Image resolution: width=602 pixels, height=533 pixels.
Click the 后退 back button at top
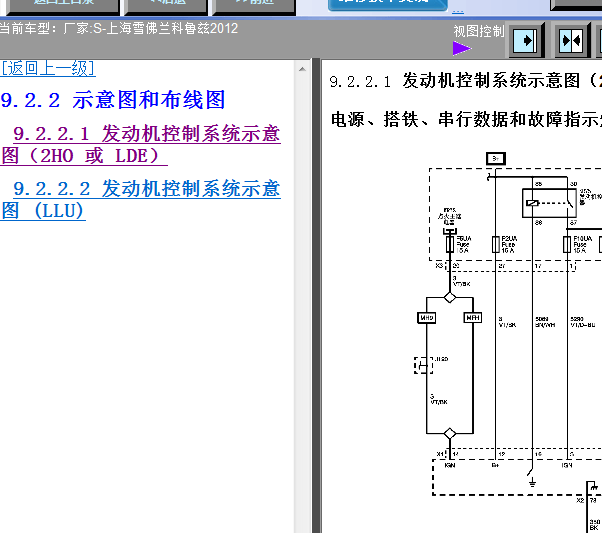tap(162, 3)
